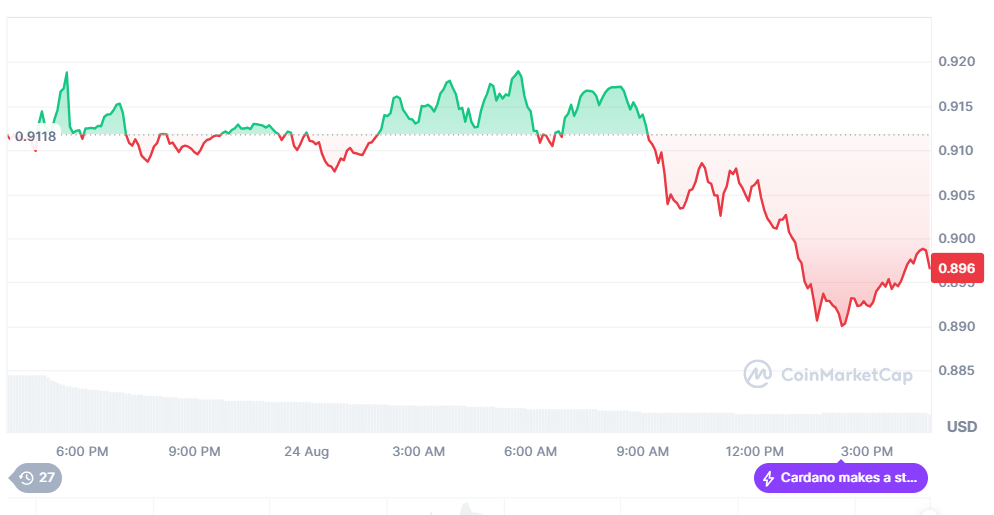The height and width of the screenshot is (515, 994).
Task: Select the 12:00 PM time axis label
Action: point(754,451)
